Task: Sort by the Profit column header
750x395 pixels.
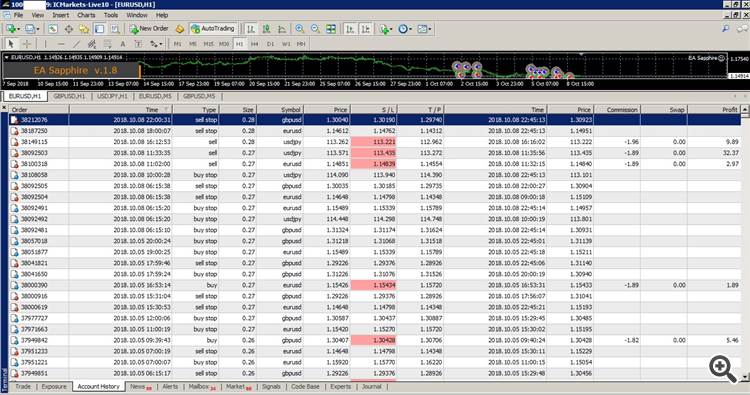Action: tap(714, 110)
